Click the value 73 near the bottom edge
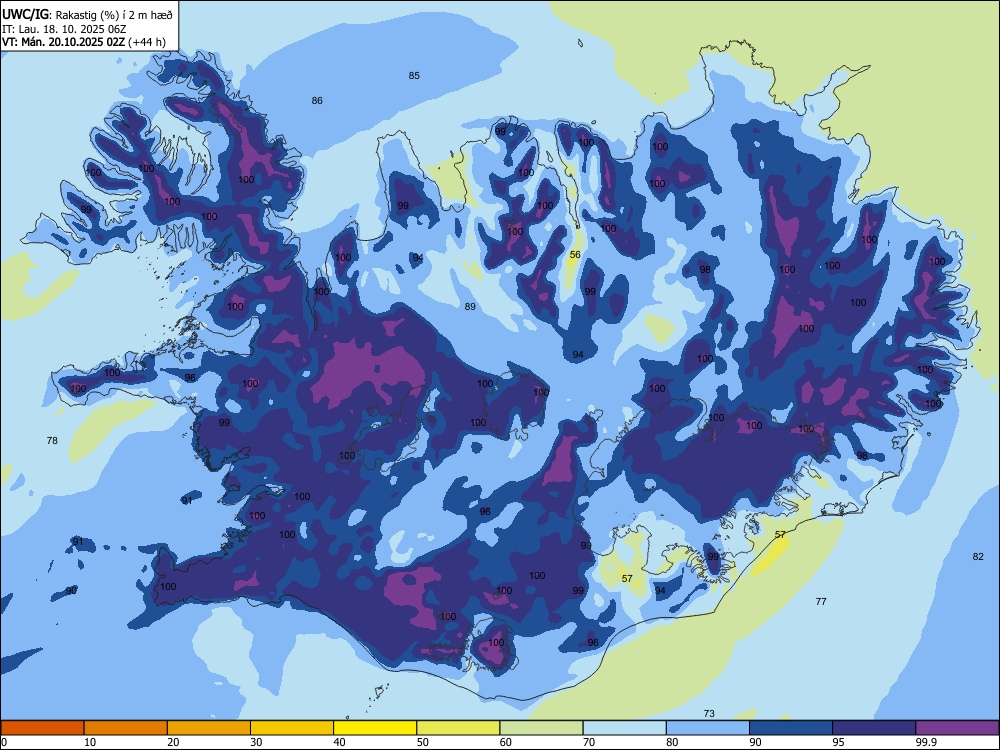Screen dimensions: 1000x750 pos(709,713)
